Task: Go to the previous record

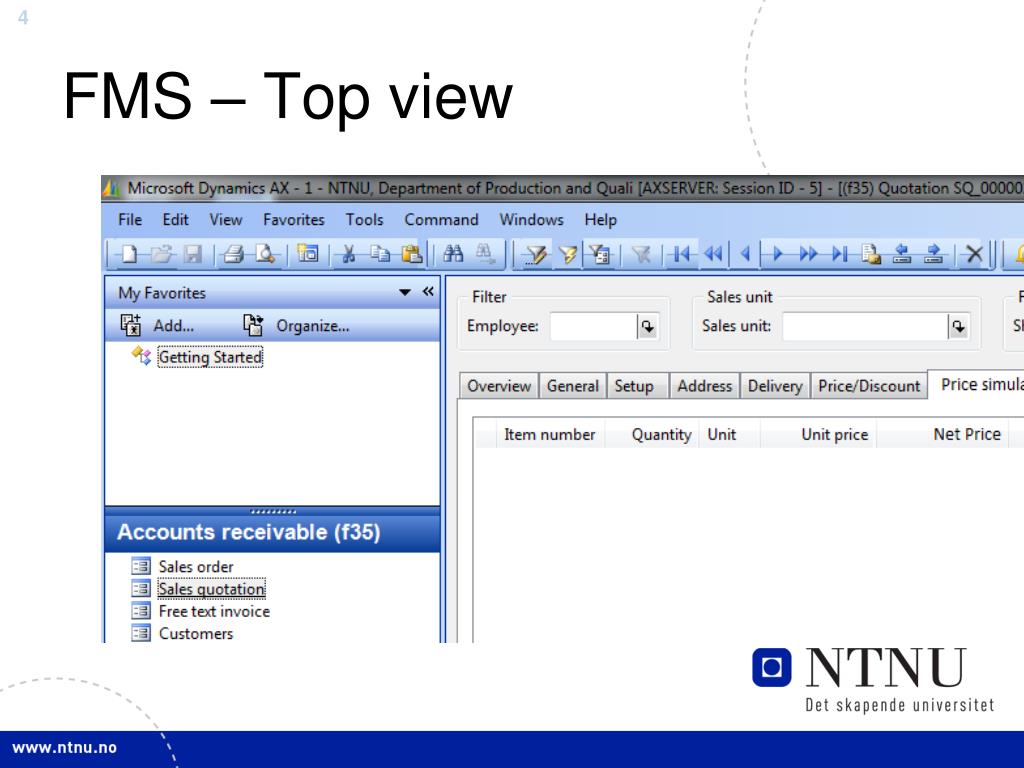Action: (744, 253)
